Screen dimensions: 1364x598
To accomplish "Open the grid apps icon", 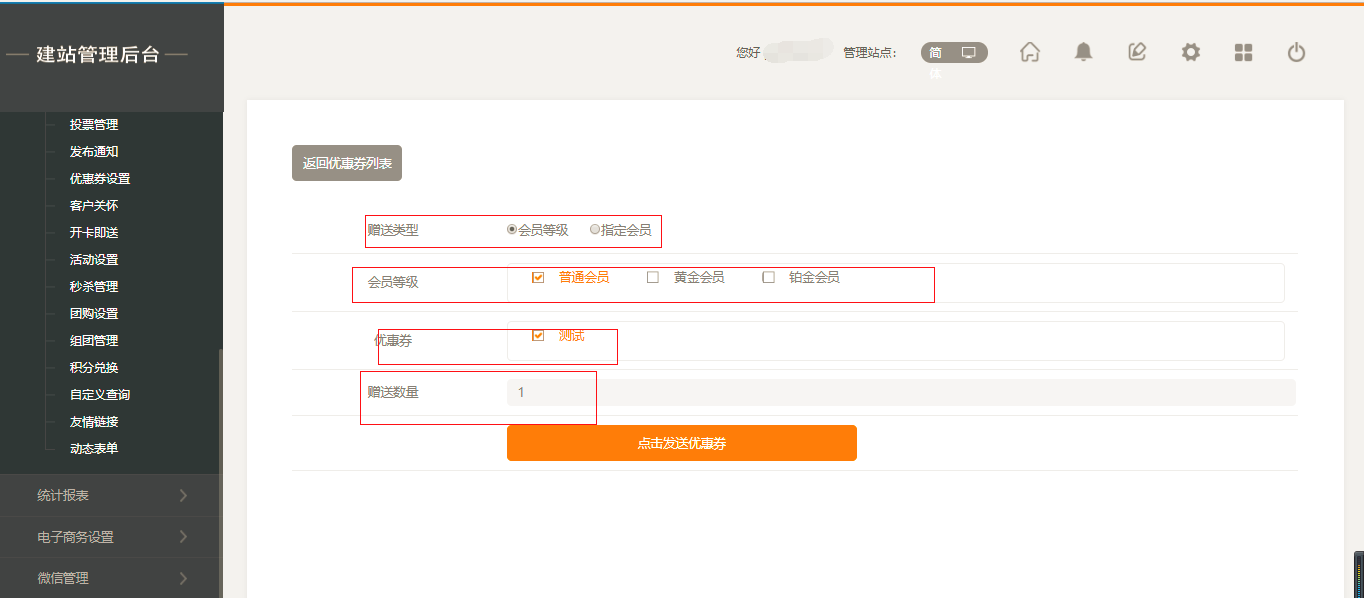I will [1243, 53].
